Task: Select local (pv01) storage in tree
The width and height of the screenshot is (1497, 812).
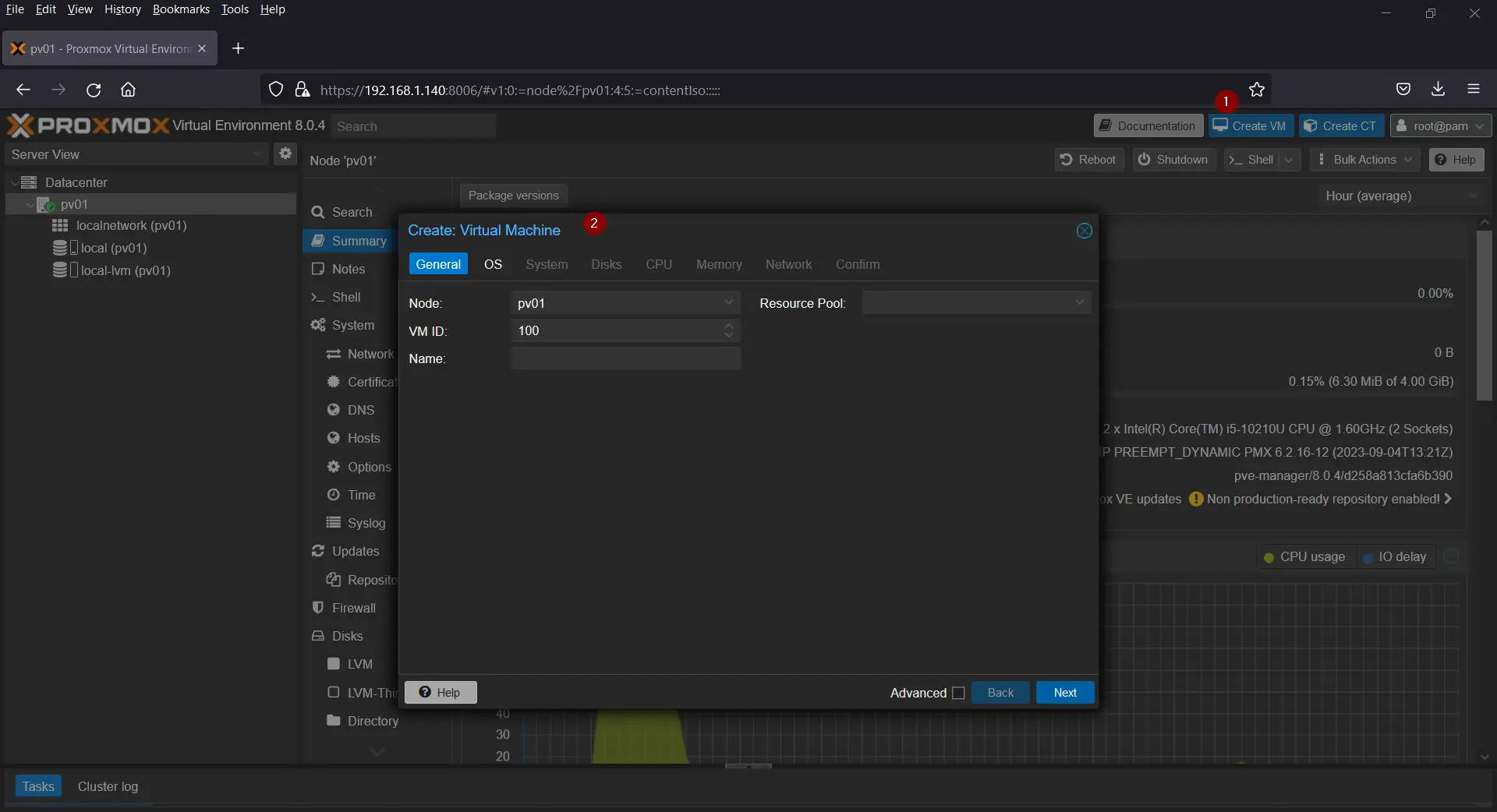Action: pyautogui.click(x=113, y=248)
